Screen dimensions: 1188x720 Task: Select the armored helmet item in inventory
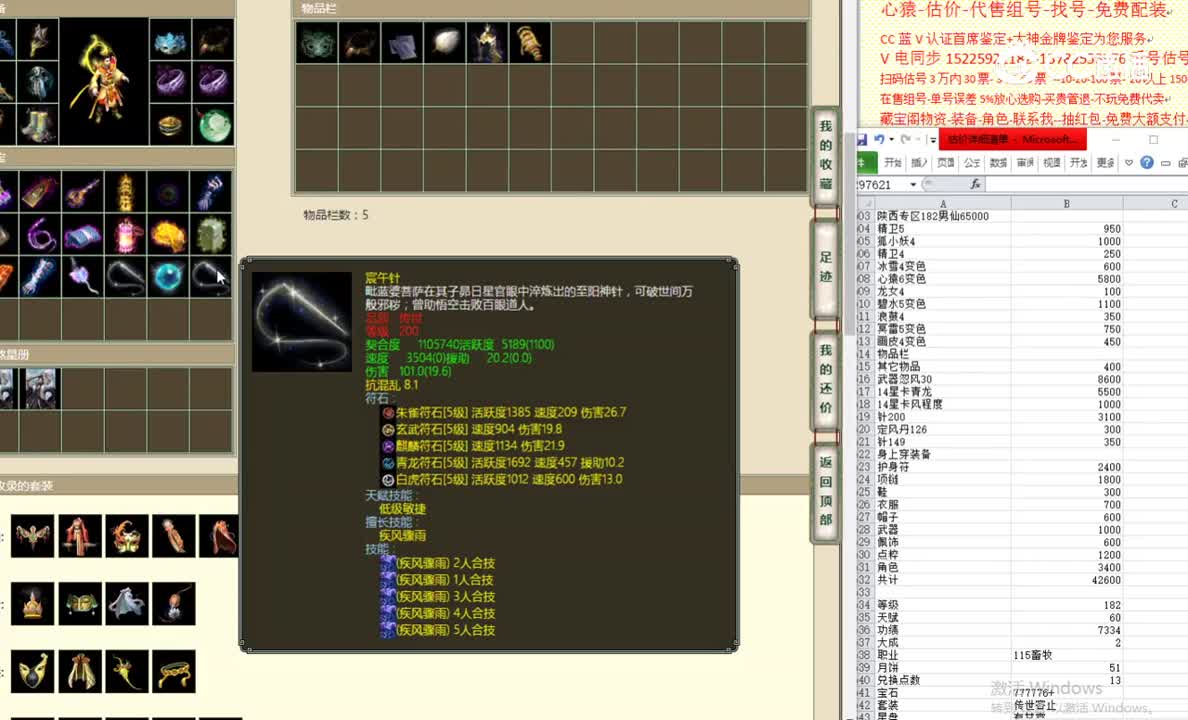tap(487, 42)
